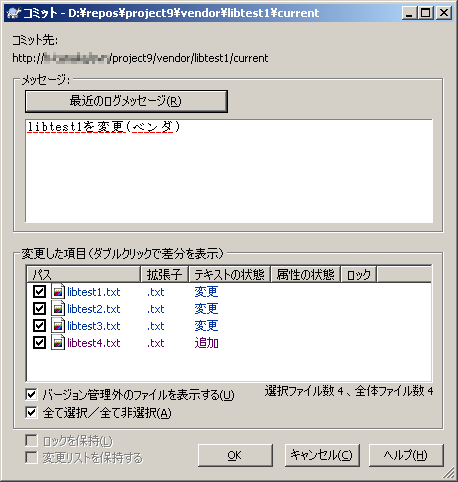Click the resize grip at dialog corner

[x=449, y=472]
